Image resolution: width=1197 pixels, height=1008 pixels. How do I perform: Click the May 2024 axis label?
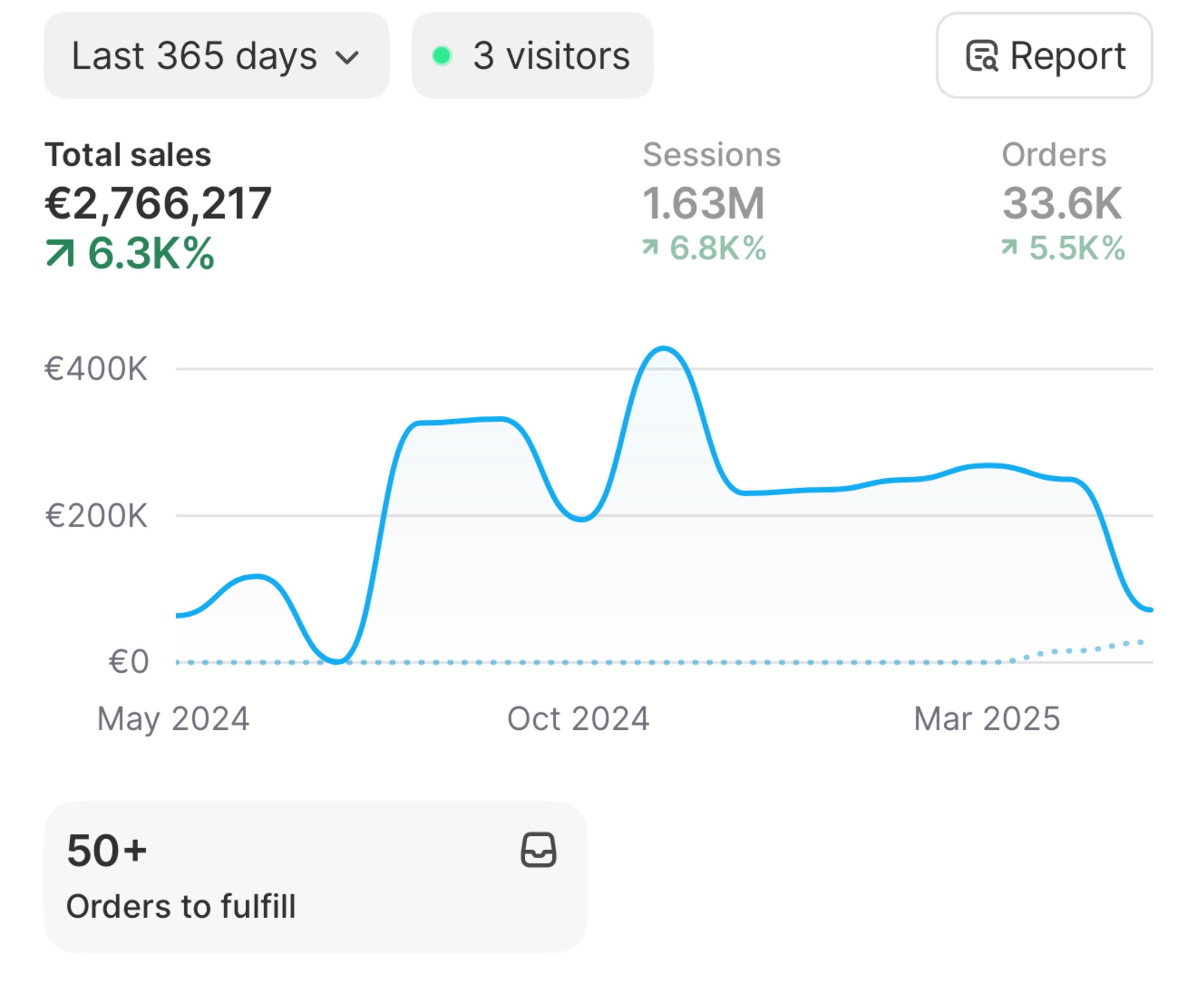pyautogui.click(x=173, y=718)
